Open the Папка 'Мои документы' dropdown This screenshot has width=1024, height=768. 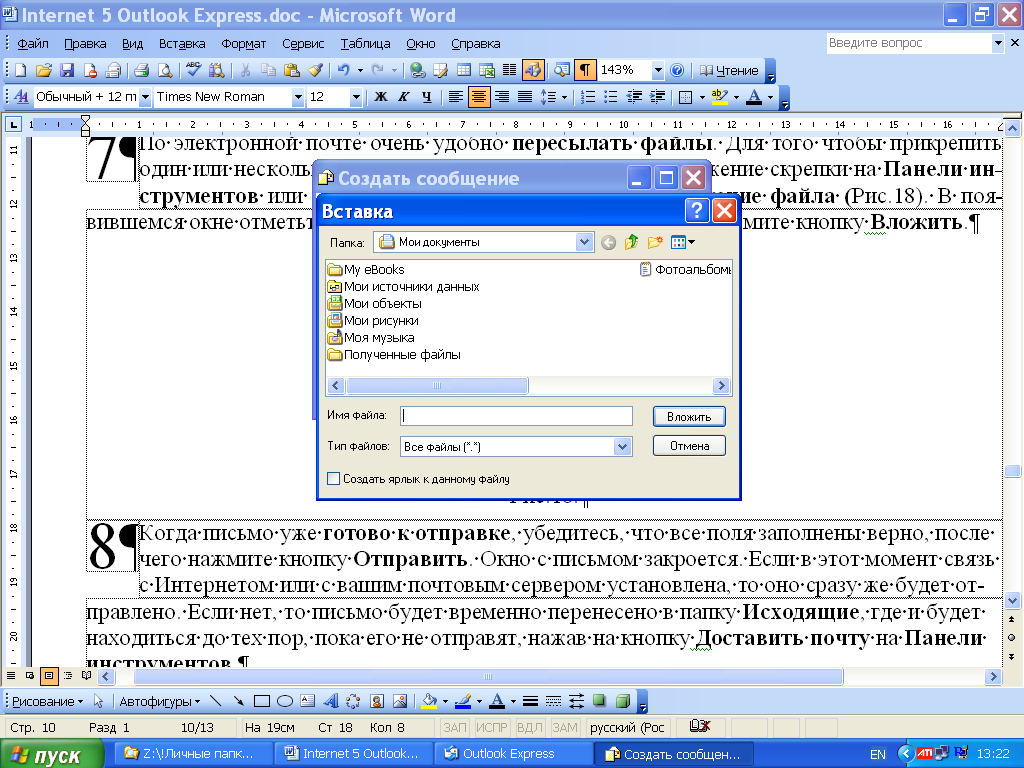584,242
